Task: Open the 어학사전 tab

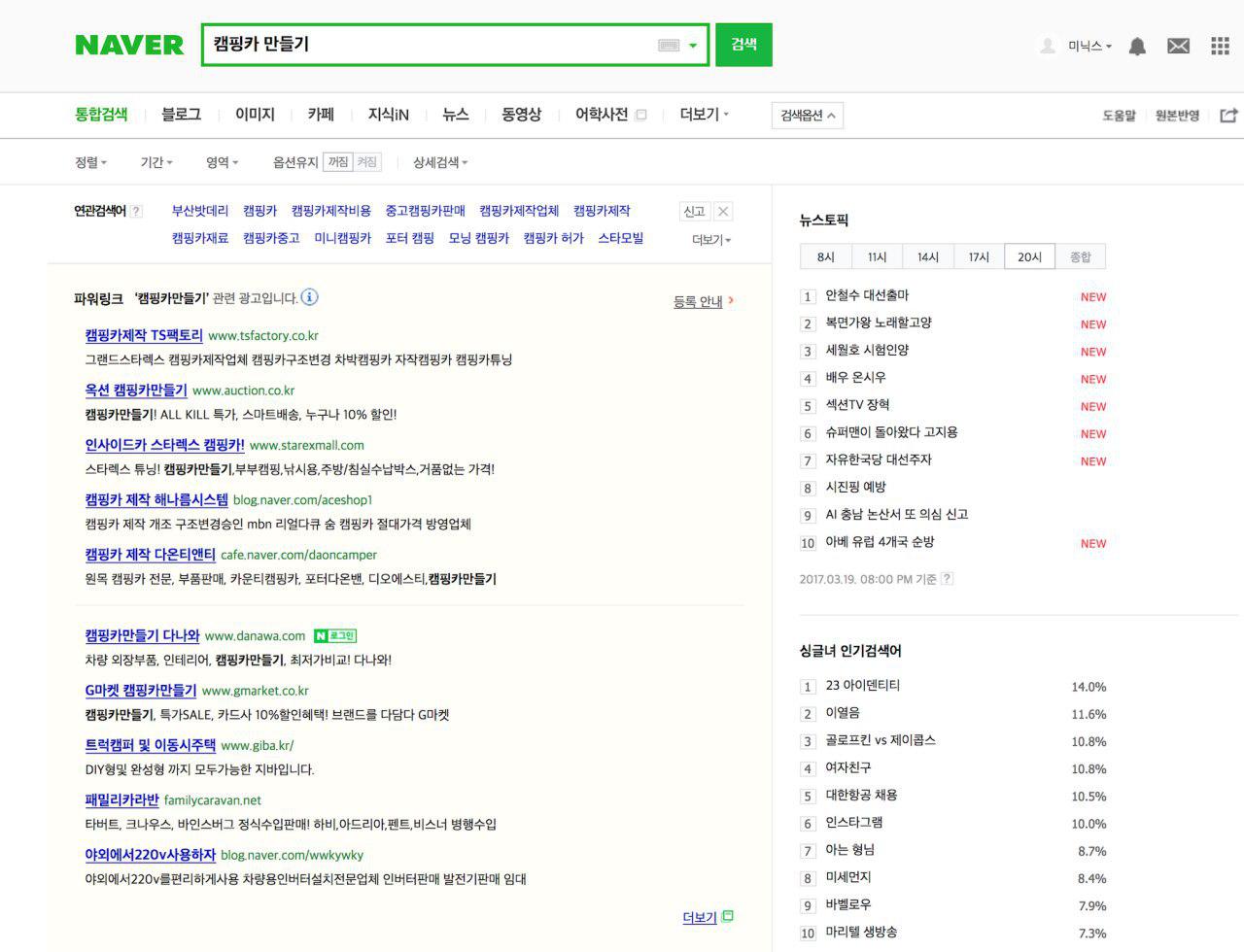Action: coord(602,115)
